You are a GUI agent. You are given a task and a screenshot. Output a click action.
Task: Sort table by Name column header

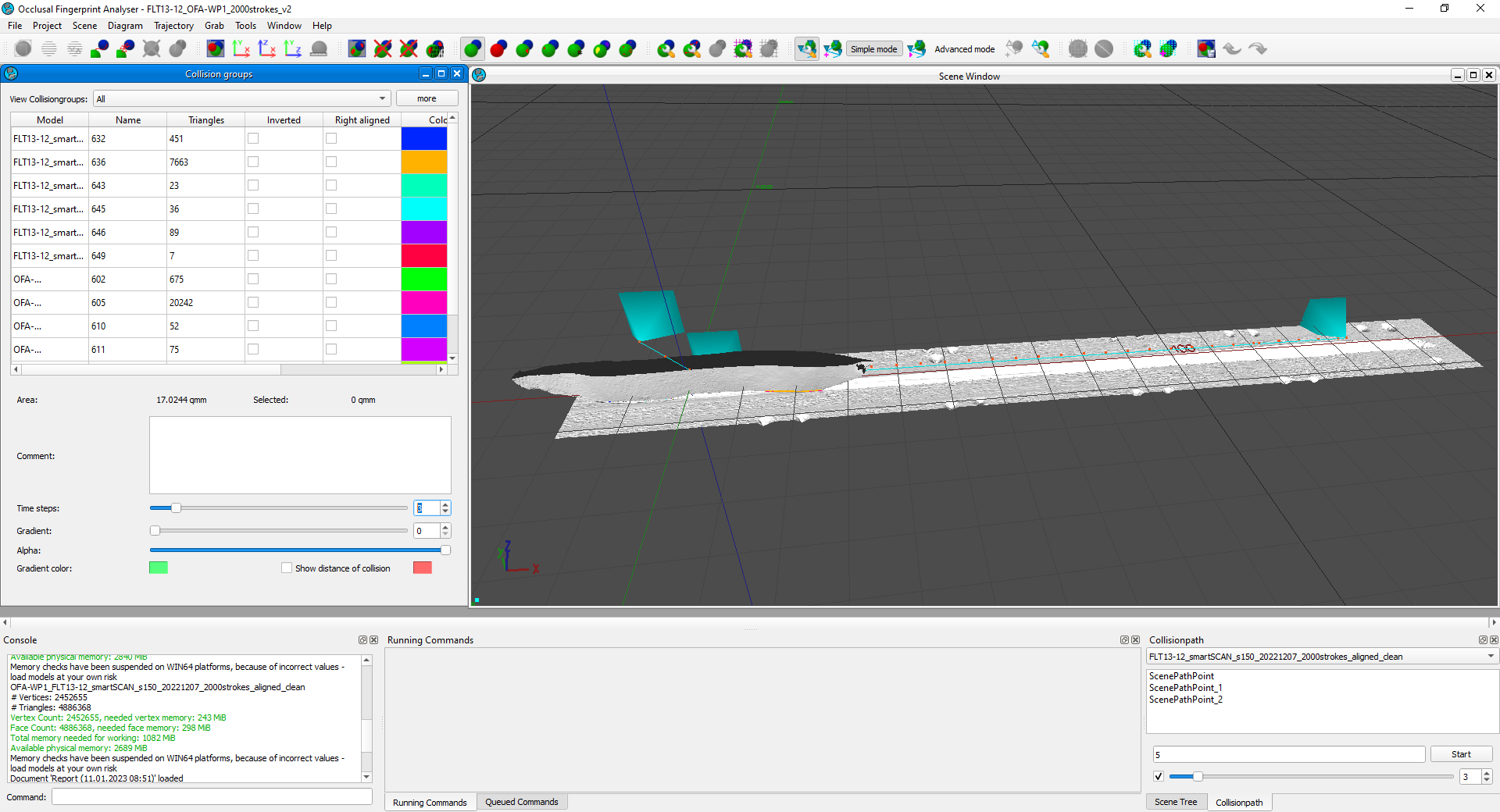tap(128, 120)
